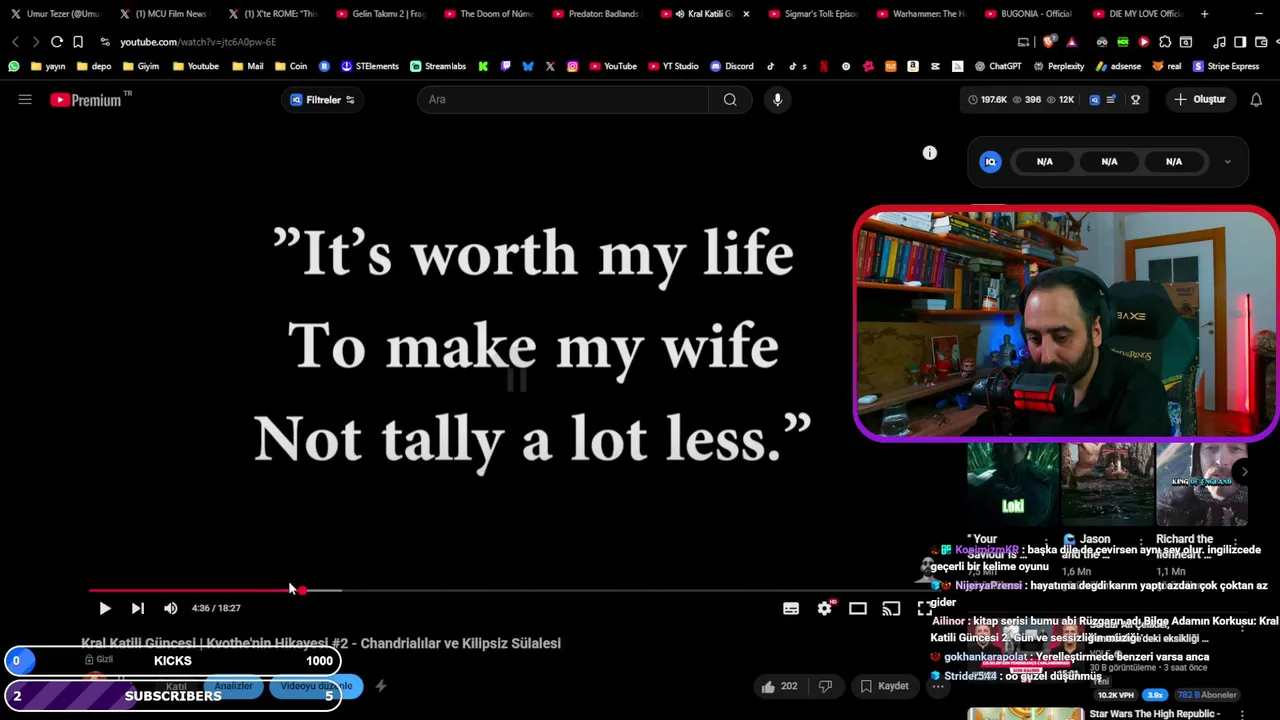Dislike the video

coord(825,686)
